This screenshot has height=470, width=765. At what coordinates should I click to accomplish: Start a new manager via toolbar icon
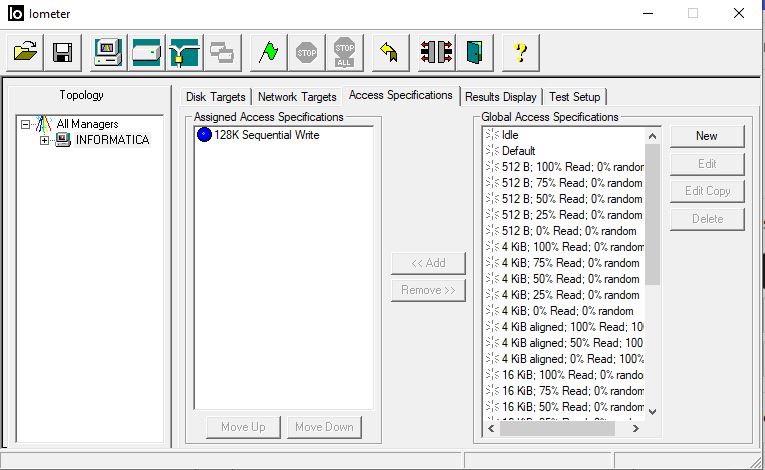tap(109, 52)
